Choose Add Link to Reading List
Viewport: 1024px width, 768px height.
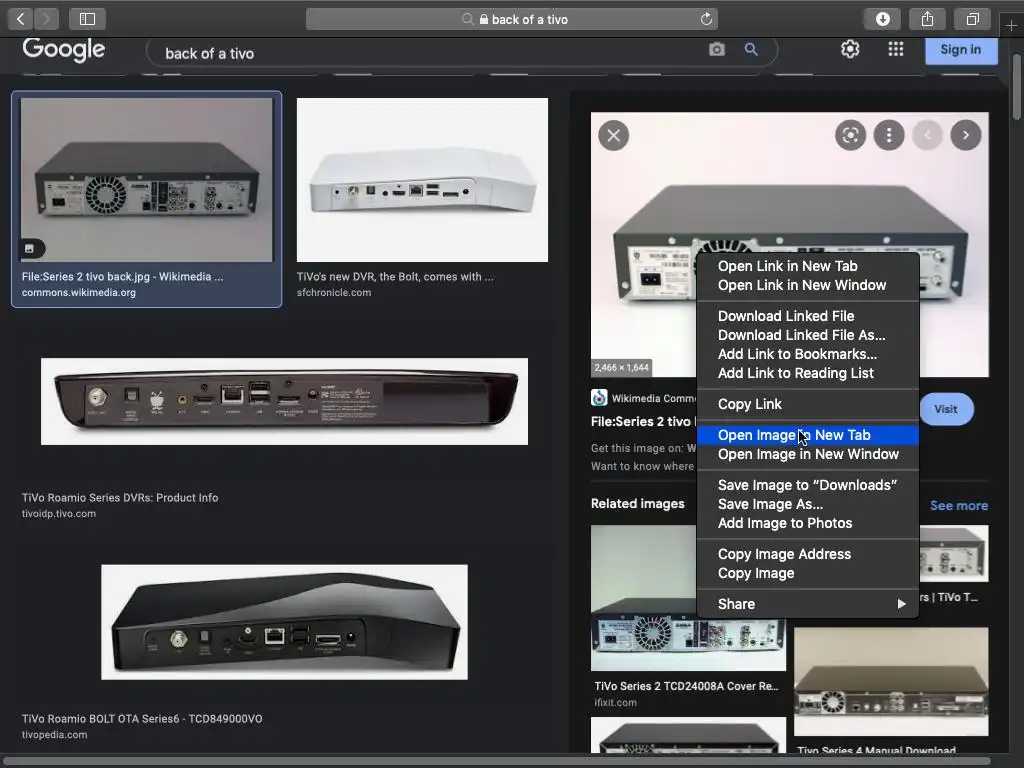(808, 372)
